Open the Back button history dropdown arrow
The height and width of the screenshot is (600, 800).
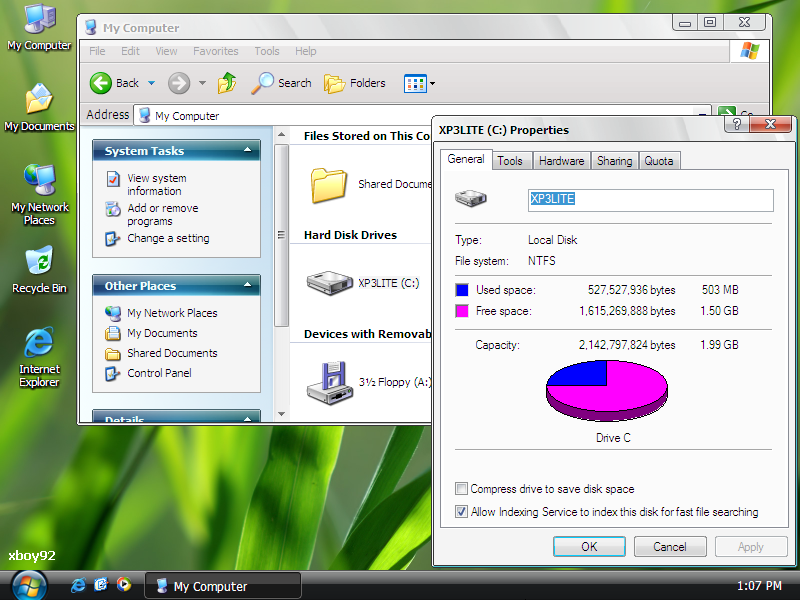click(152, 83)
